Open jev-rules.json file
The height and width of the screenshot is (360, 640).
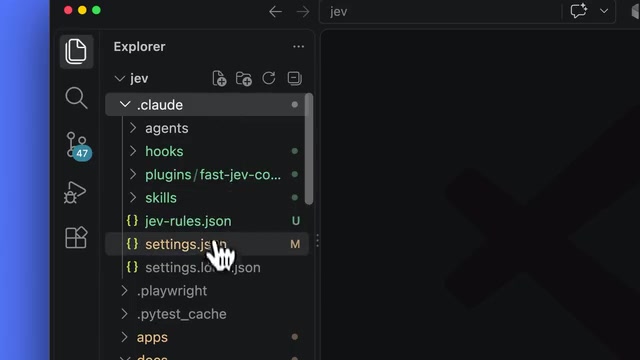pos(207,221)
